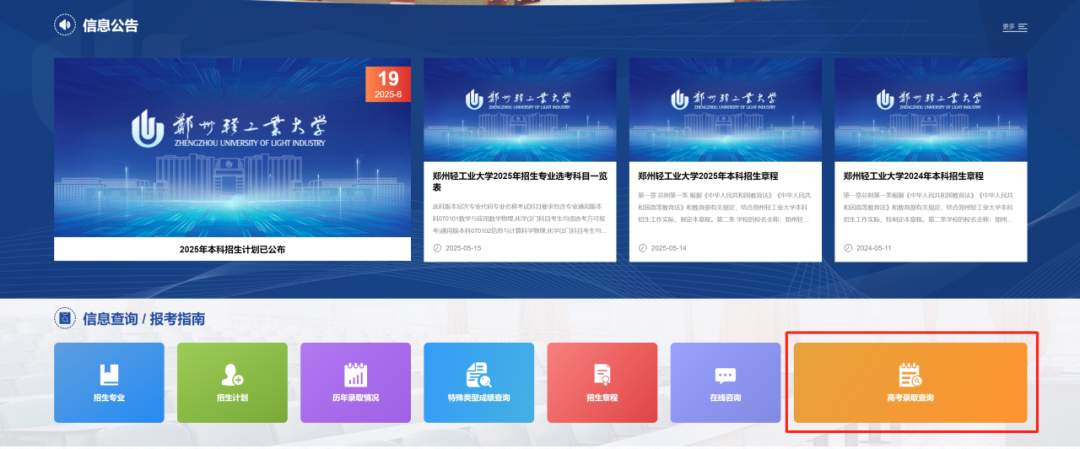Image resolution: width=1080 pixels, height=449 pixels.
Task: Open article 郑州轻工业大学2024年本科招生章程
Action: click(x=913, y=176)
